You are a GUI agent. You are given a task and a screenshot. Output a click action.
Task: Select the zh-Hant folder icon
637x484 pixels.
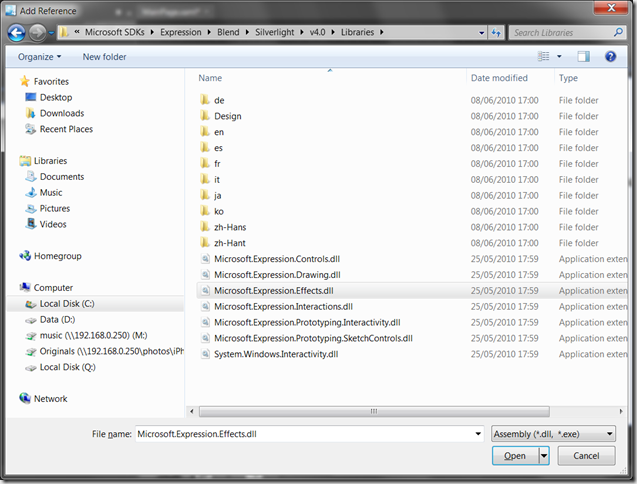pos(205,243)
